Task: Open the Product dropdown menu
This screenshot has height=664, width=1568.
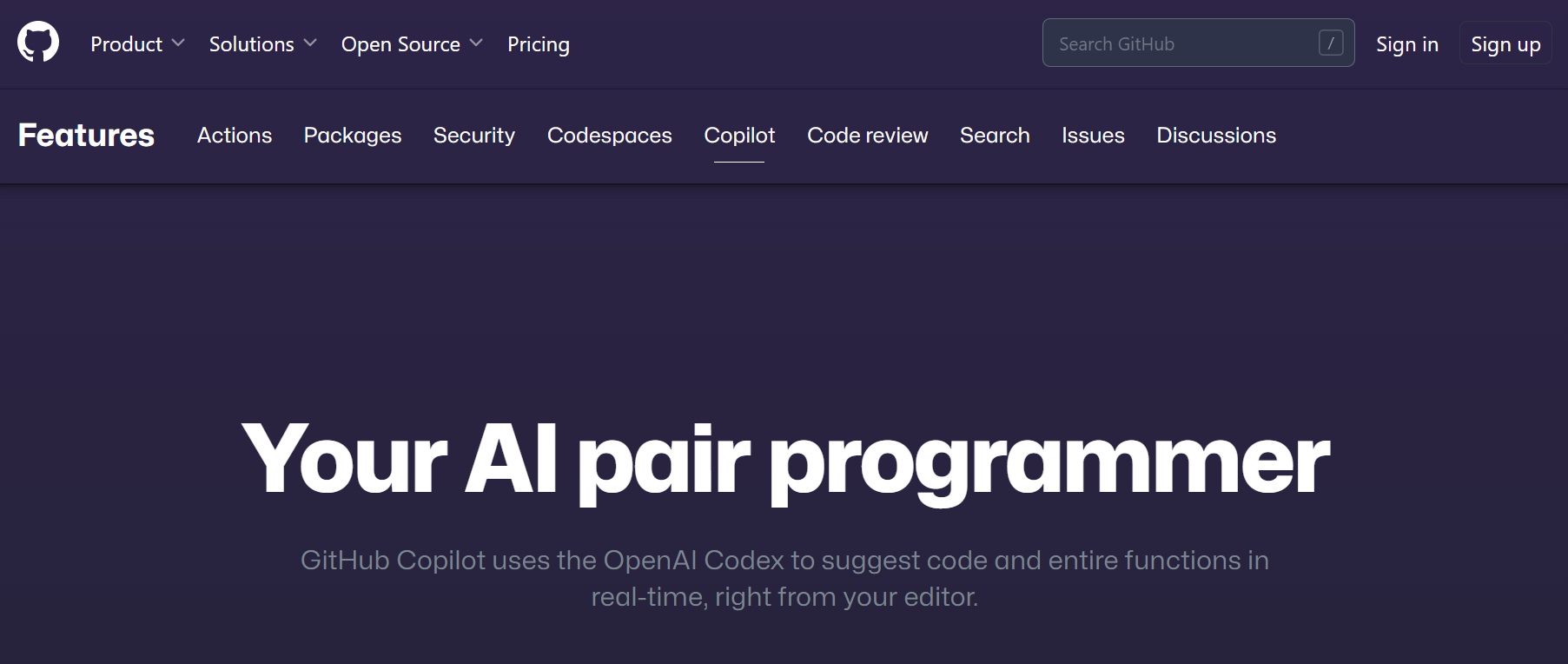Action: tap(137, 44)
